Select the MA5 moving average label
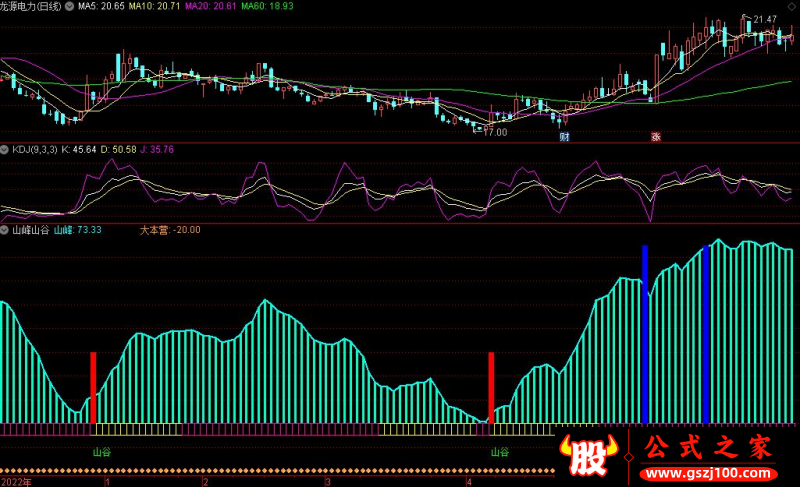The height and width of the screenshot is (487, 800). (x=107, y=7)
